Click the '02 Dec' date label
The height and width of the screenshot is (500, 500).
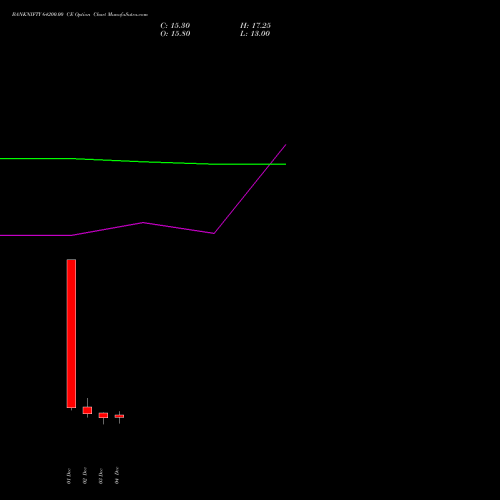click(85, 476)
